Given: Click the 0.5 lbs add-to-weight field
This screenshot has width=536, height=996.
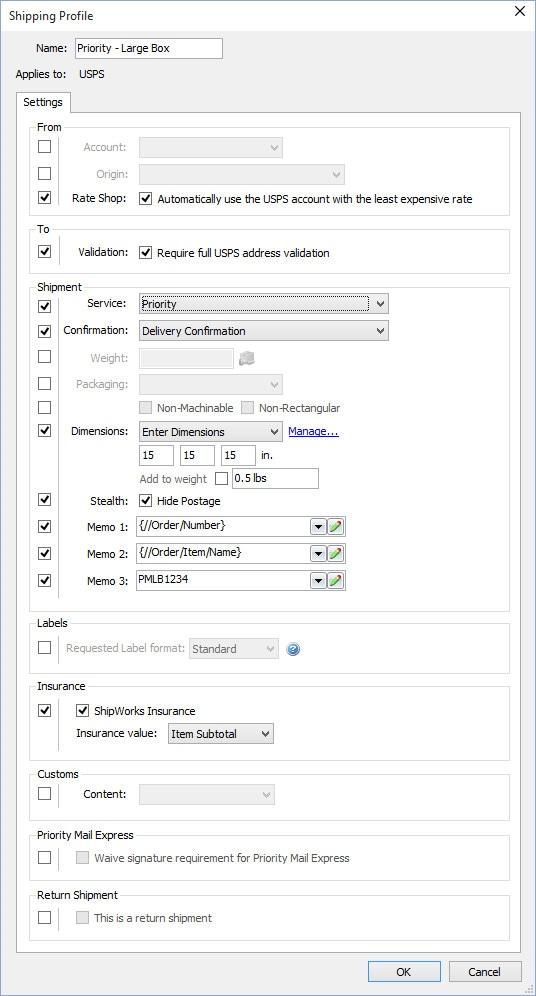Looking at the screenshot, I should pyautogui.click(x=275, y=478).
